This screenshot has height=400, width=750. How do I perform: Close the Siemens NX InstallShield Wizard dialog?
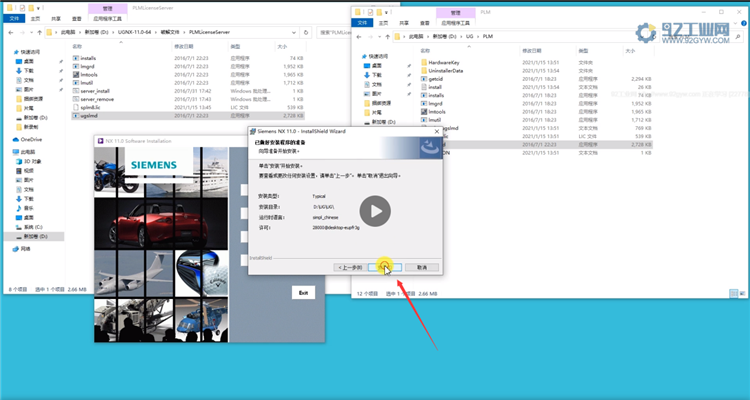point(436,131)
